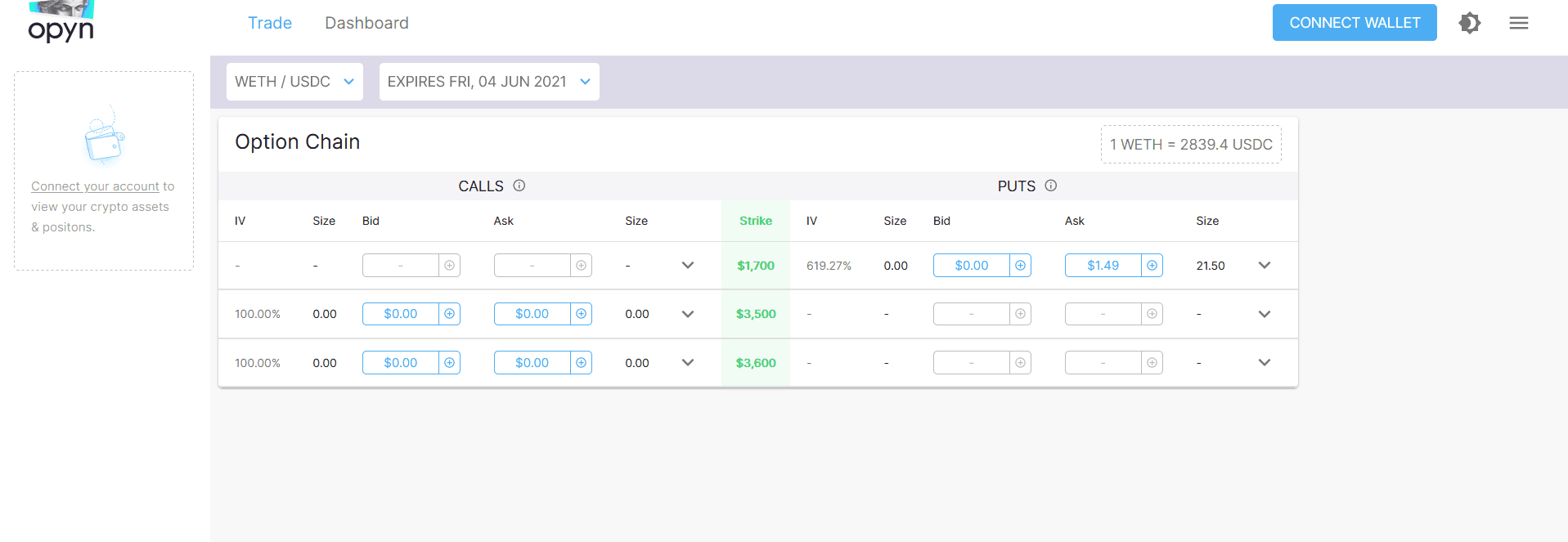Click plus icon on $3,600 call ask
Screen dimensions: 1568x542
[x=581, y=363]
